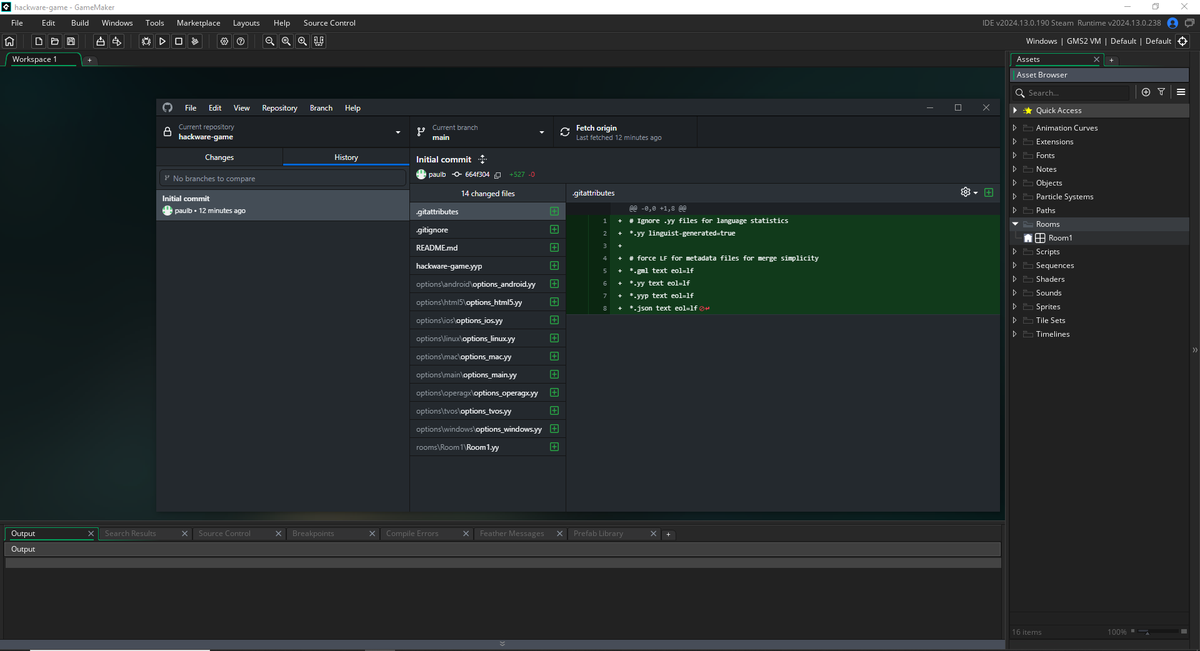This screenshot has width=1200, height=651.
Task: Create a new asset with the target icon
Action: tap(1146, 91)
